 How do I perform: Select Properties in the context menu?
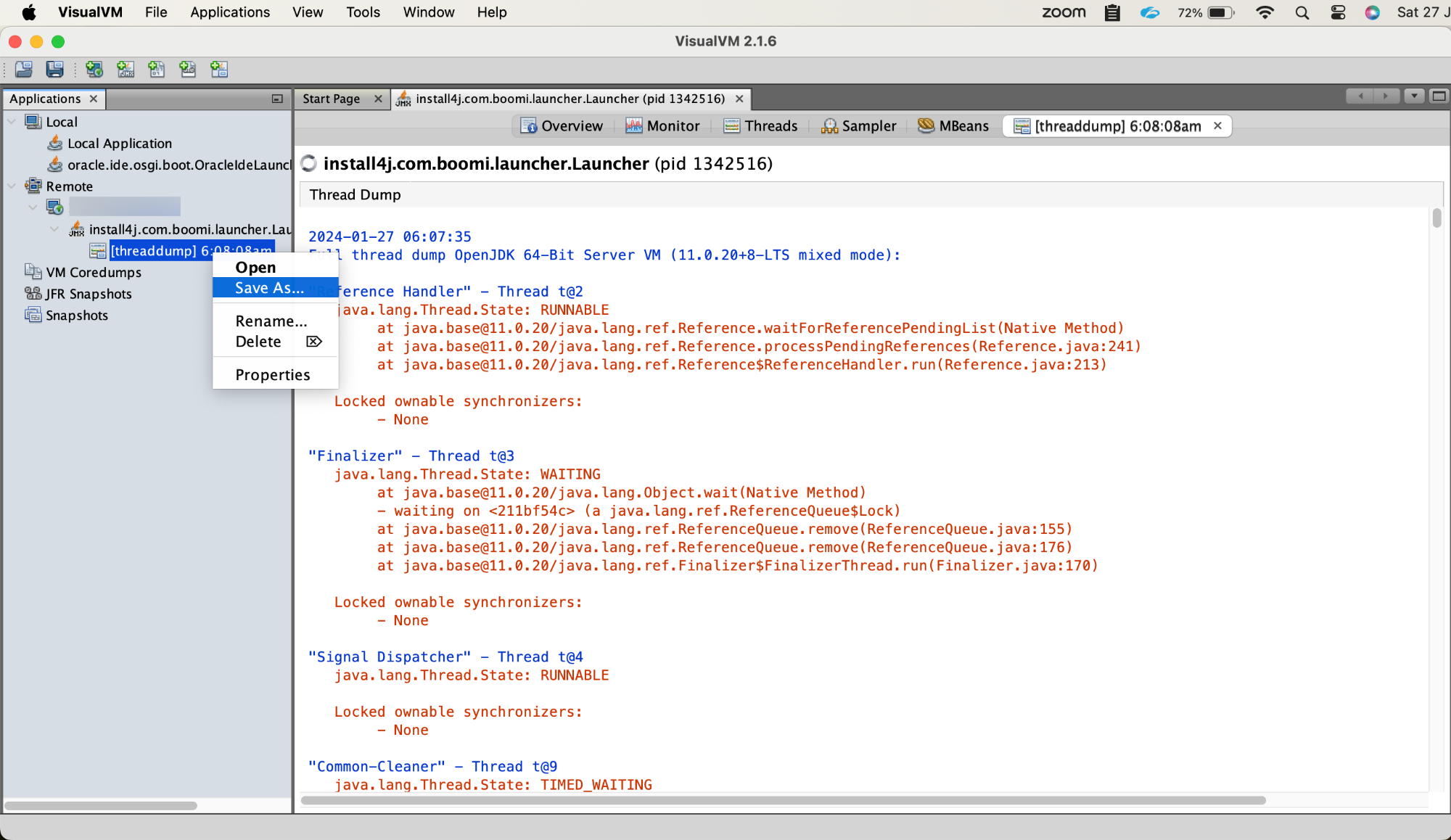point(272,374)
